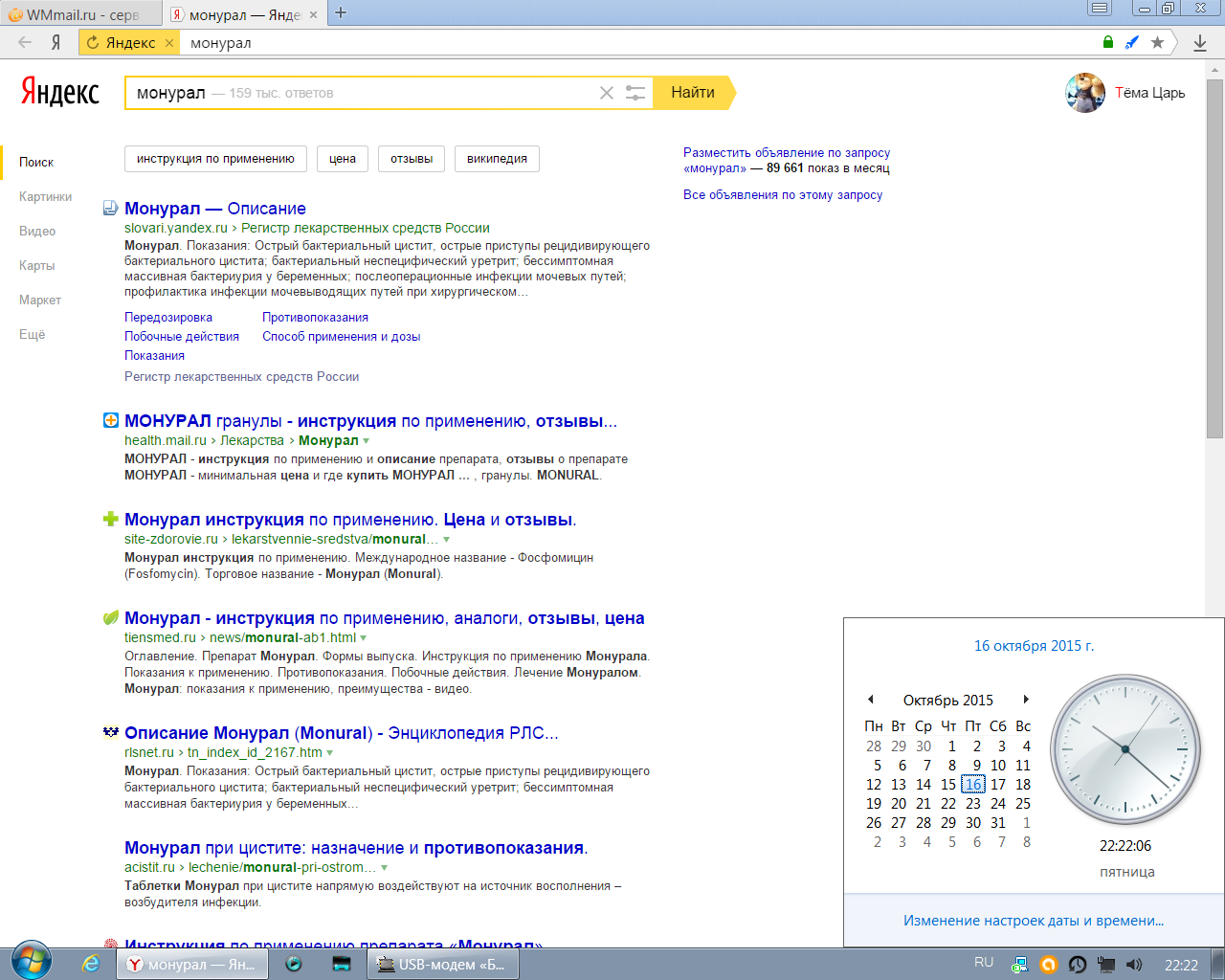Go to next month in calendar
The height and width of the screenshot is (980, 1225).
click(x=1026, y=700)
